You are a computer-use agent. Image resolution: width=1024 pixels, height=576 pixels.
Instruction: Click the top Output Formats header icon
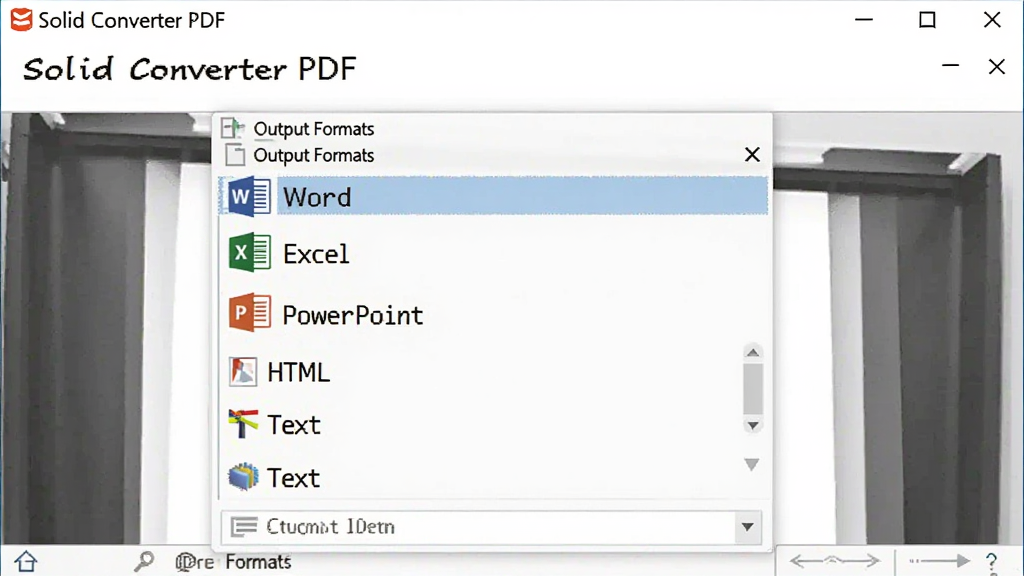(232, 127)
